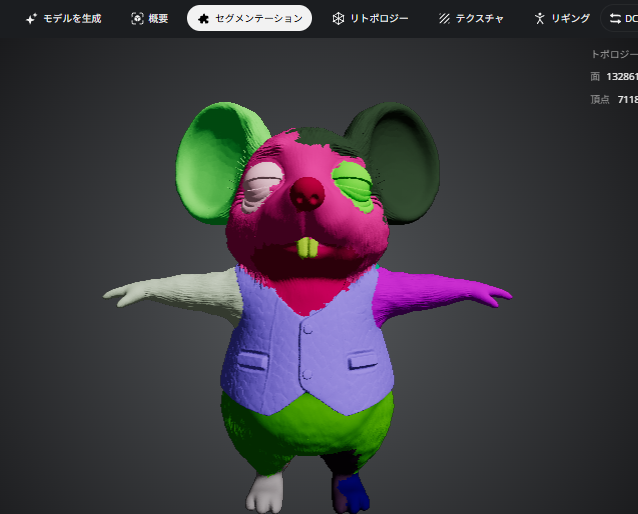Click the focus-frame icon beside 概要
The image size is (638, 514).
point(137,19)
